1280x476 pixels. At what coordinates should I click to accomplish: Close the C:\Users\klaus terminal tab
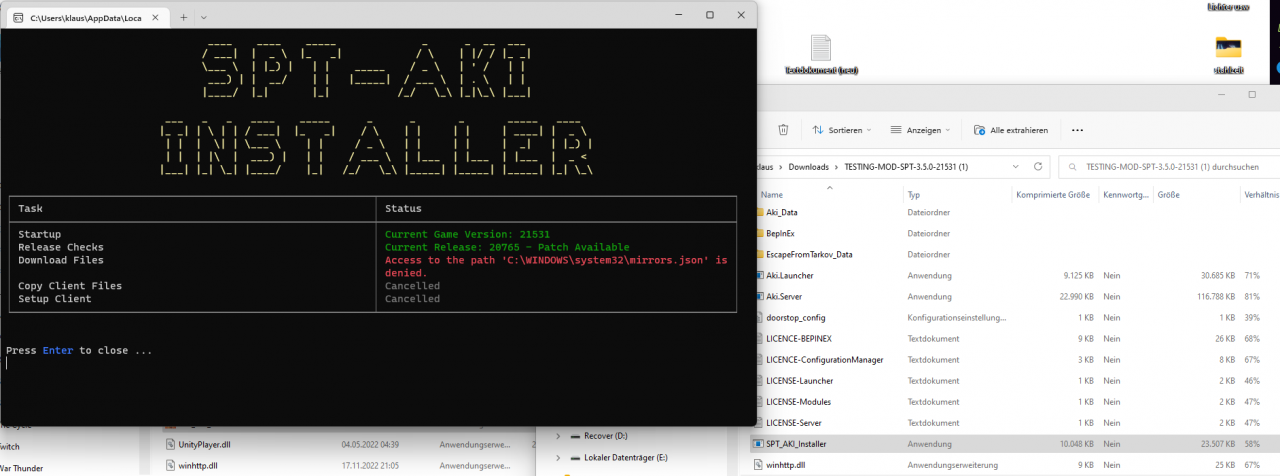(x=155, y=17)
